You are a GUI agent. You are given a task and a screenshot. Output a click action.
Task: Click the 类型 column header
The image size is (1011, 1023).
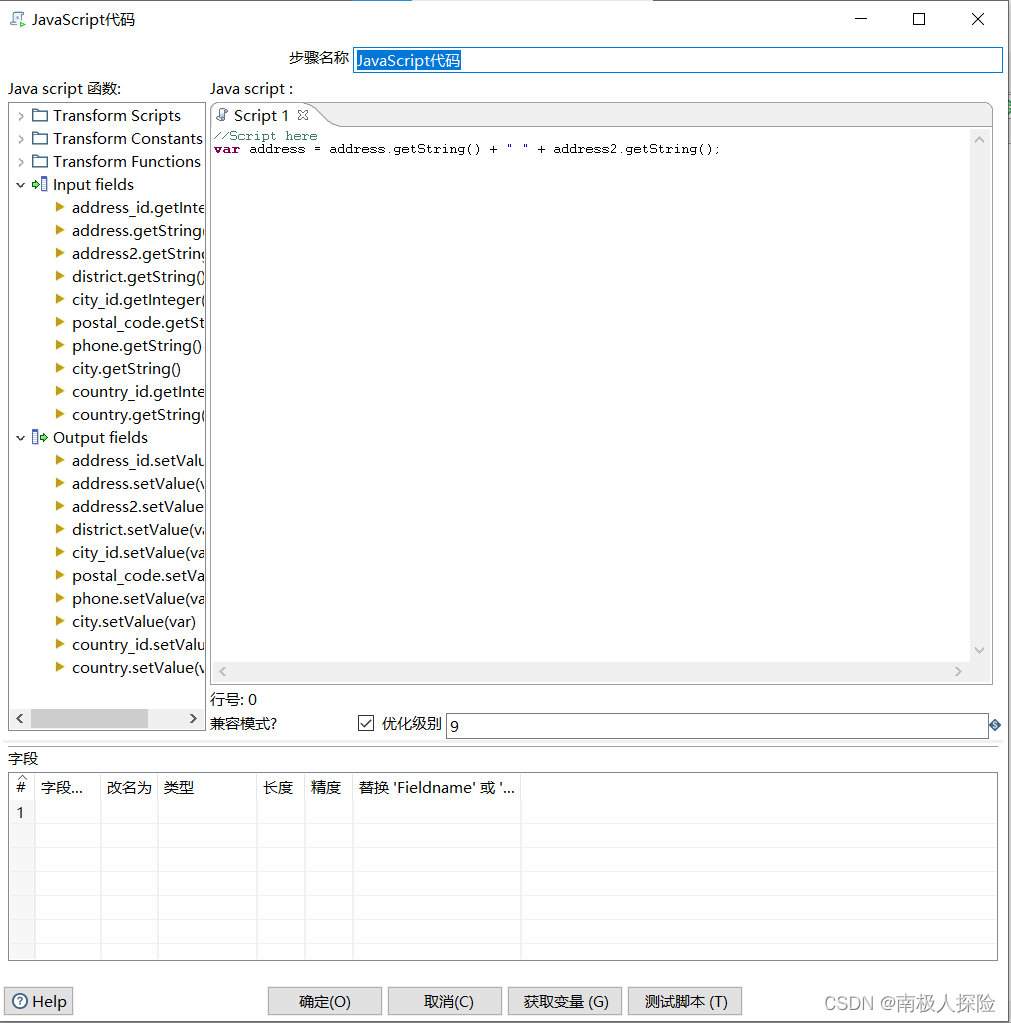coord(207,787)
